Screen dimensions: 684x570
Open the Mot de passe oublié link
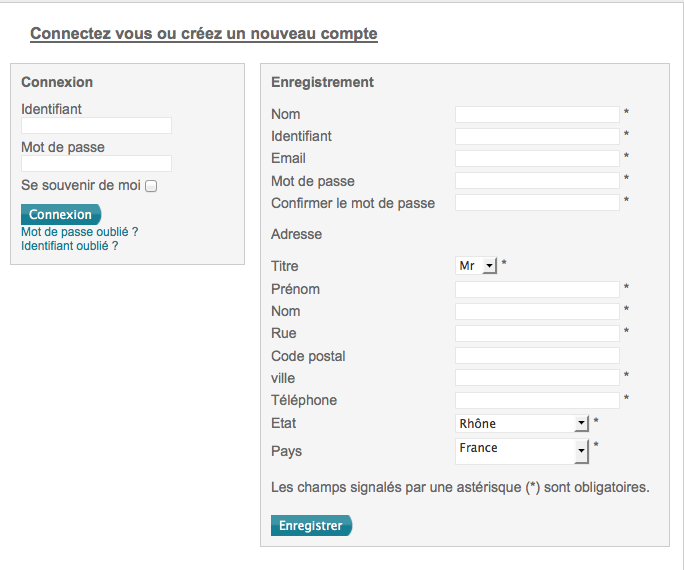pyautogui.click(x=79, y=232)
